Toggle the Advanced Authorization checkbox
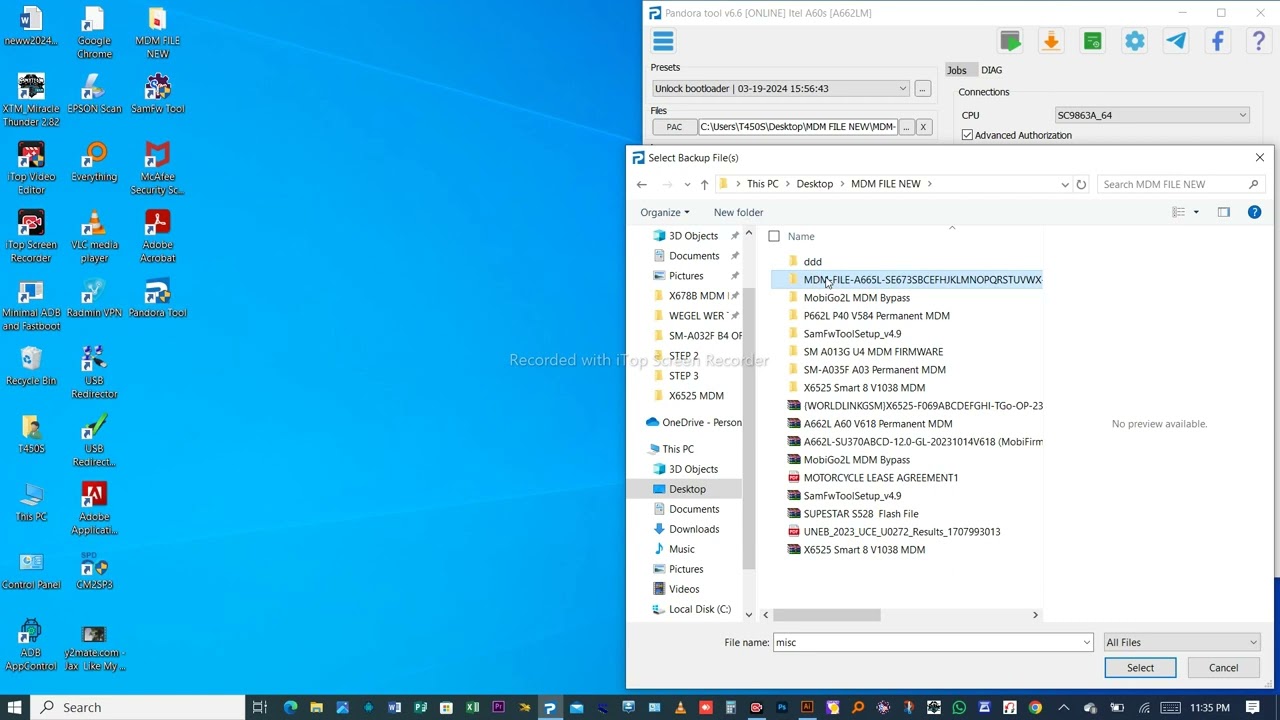 click(x=967, y=135)
